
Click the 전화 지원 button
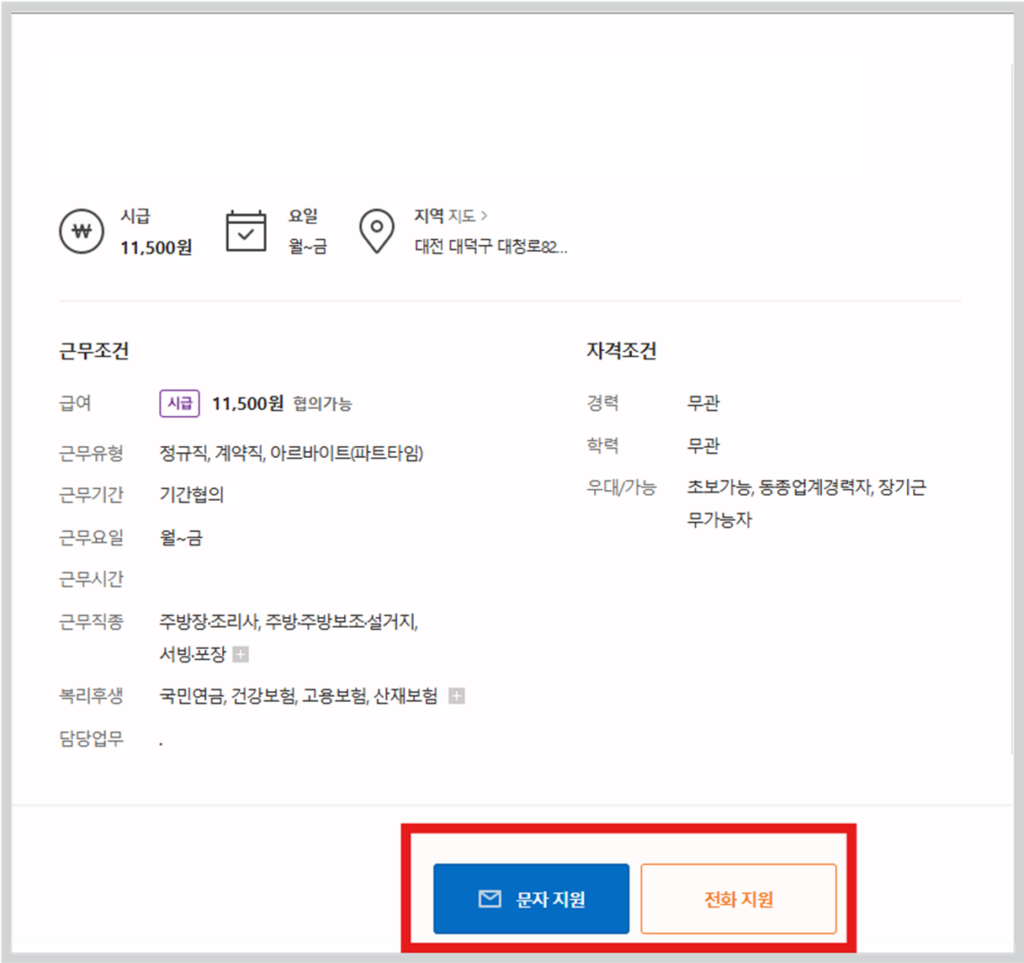pos(738,899)
